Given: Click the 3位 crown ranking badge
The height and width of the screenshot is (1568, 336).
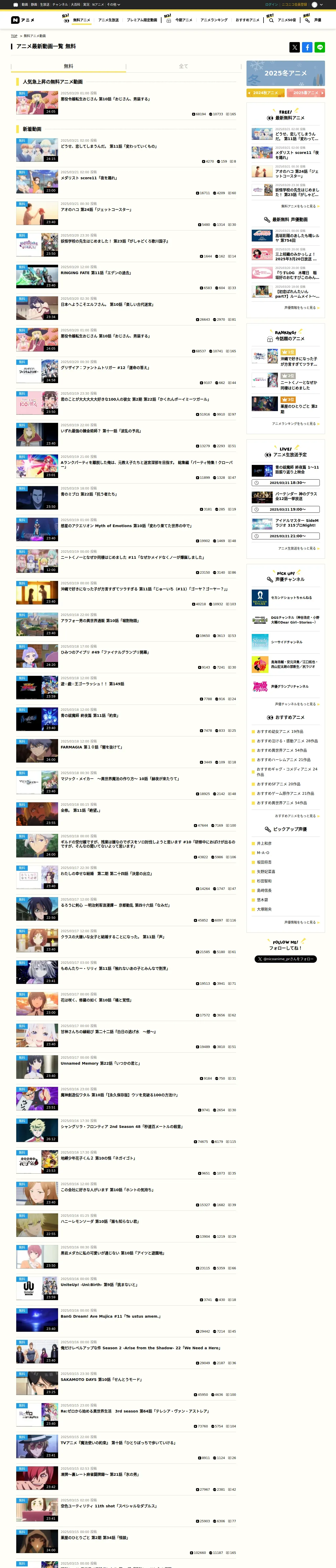Looking at the screenshot, I should 288,399.
